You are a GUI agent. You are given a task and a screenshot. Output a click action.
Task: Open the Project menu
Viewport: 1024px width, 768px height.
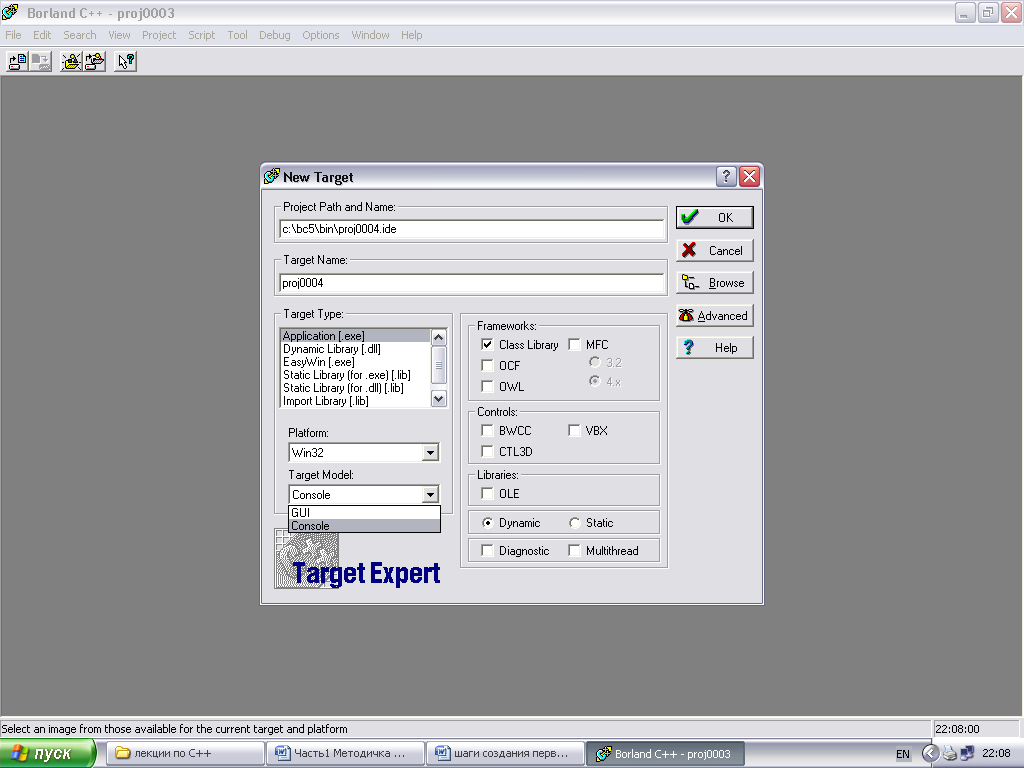[x=159, y=35]
